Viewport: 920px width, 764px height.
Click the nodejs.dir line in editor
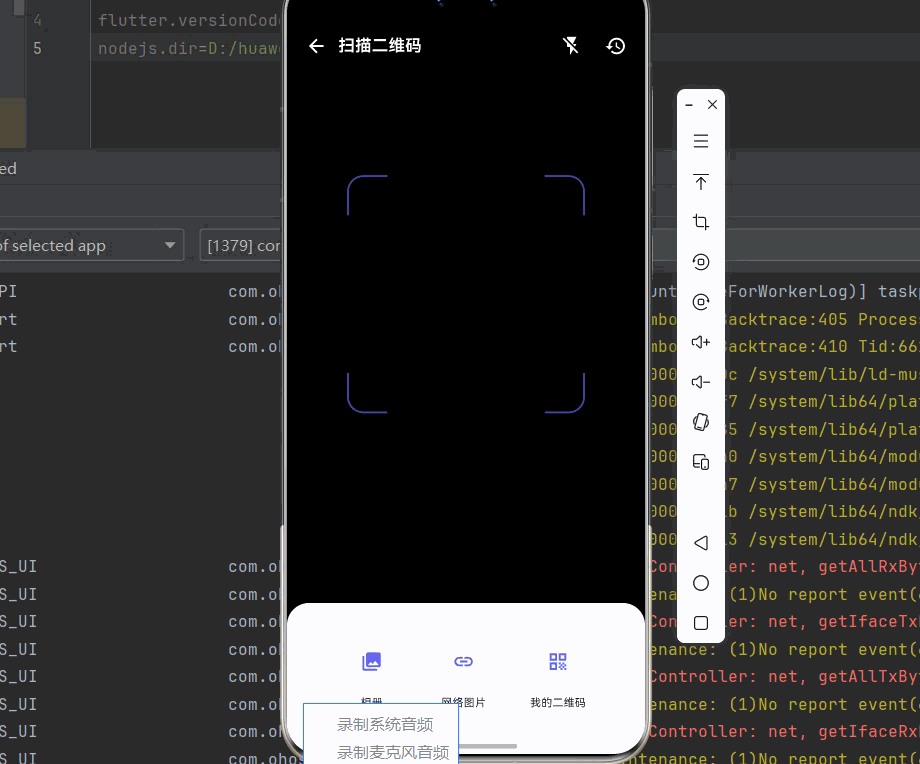click(x=188, y=48)
